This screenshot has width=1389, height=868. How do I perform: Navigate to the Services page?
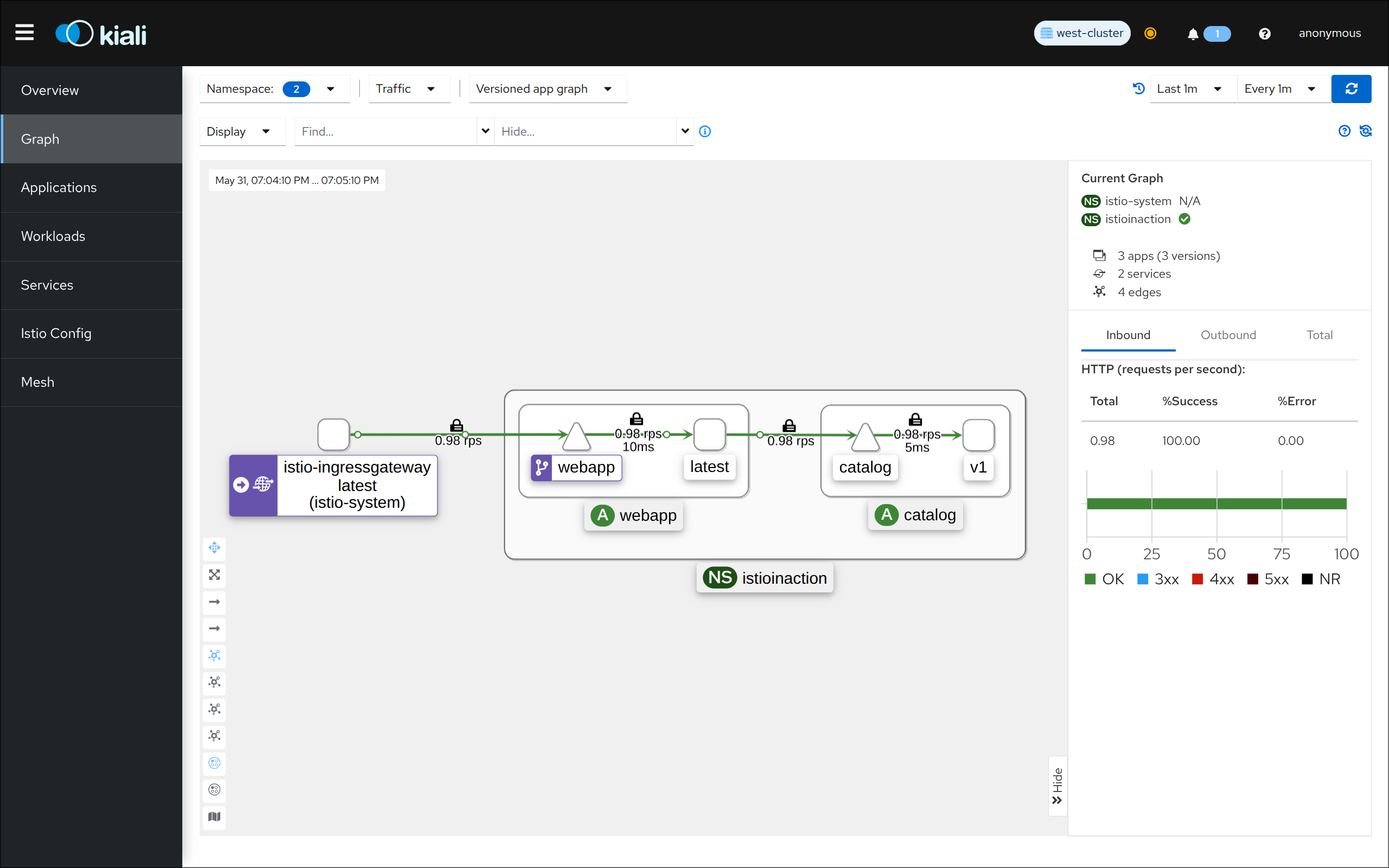click(92, 285)
